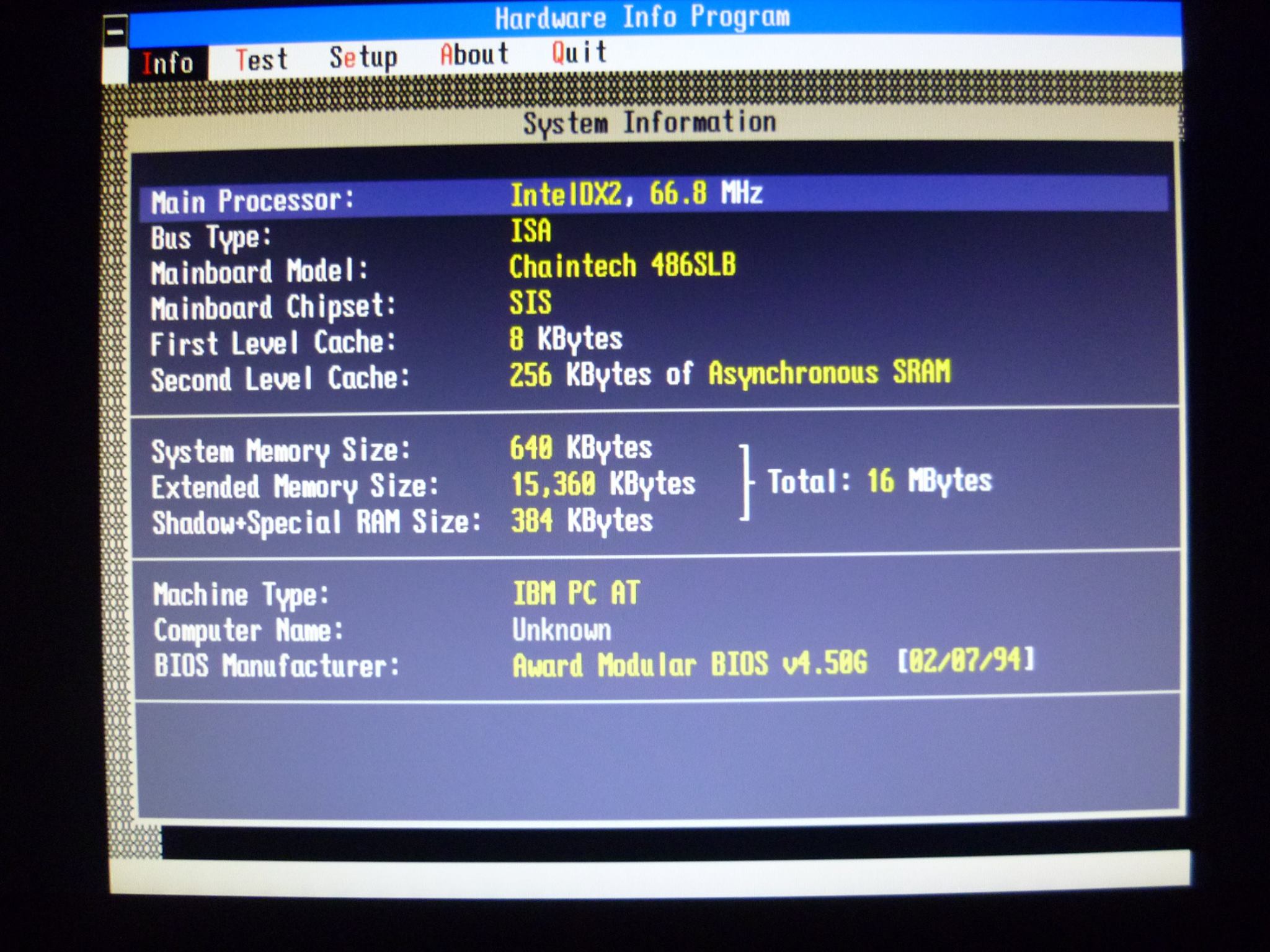Click the 'IntelDX2, 66.8 MHz' value
The image size is (1270, 952).
(x=636, y=194)
